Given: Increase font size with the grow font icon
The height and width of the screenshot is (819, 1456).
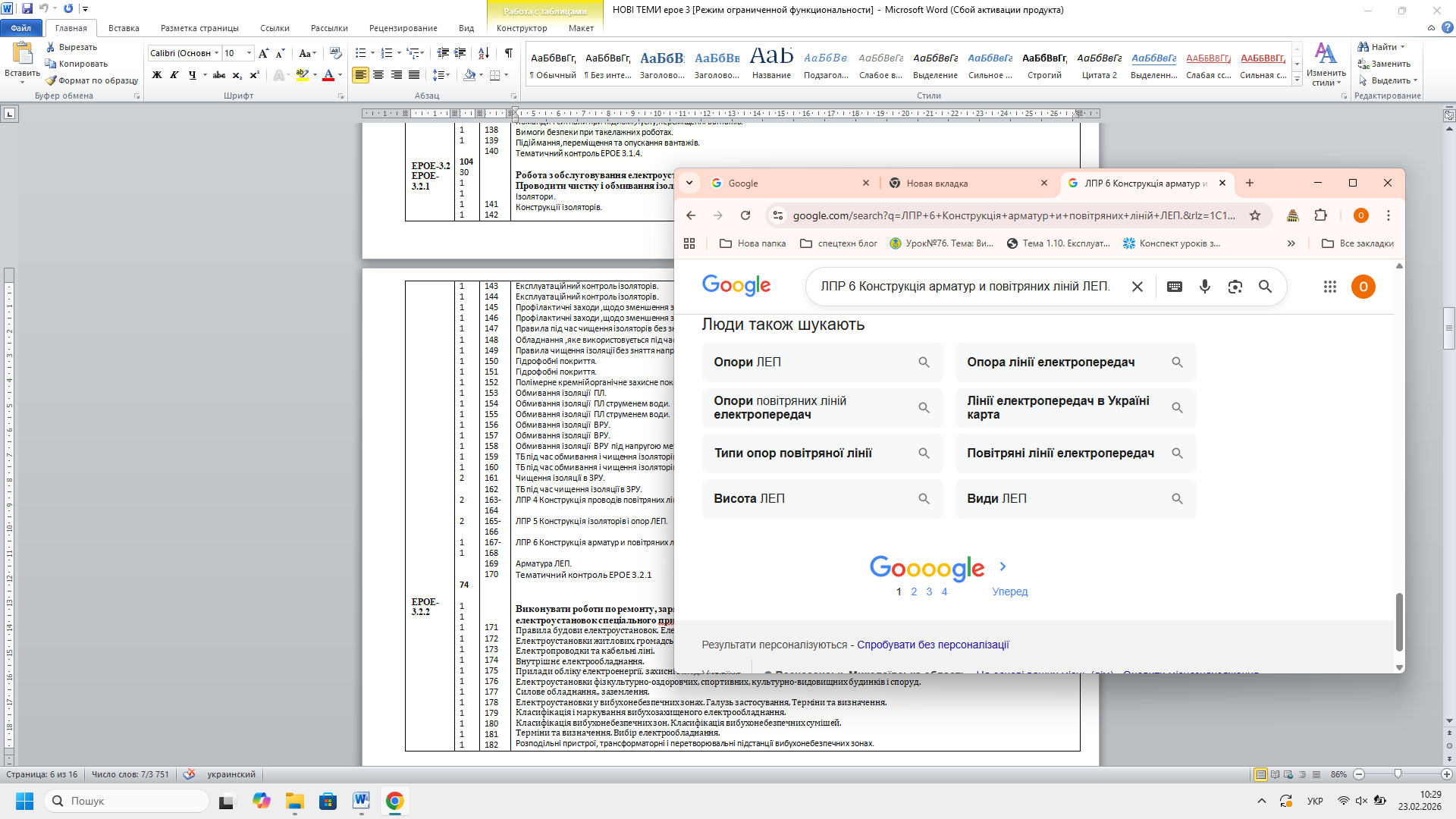Looking at the screenshot, I should [x=263, y=53].
